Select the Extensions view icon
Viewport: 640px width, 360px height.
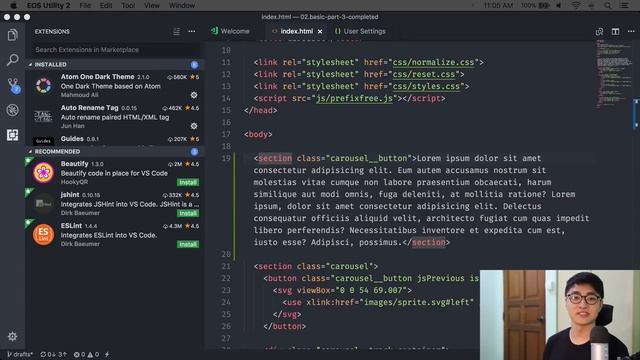click(13, 135)
